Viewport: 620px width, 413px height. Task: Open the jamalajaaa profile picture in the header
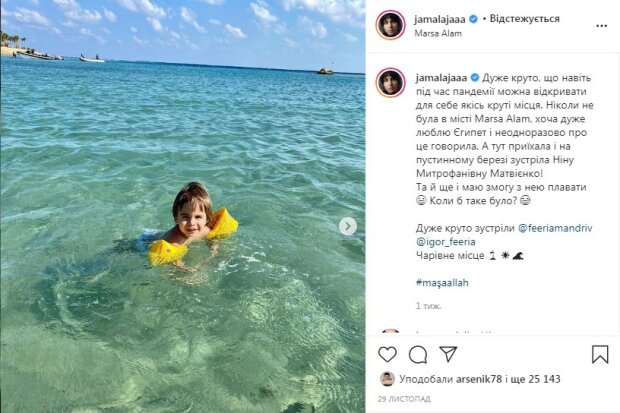coord(391,25)
